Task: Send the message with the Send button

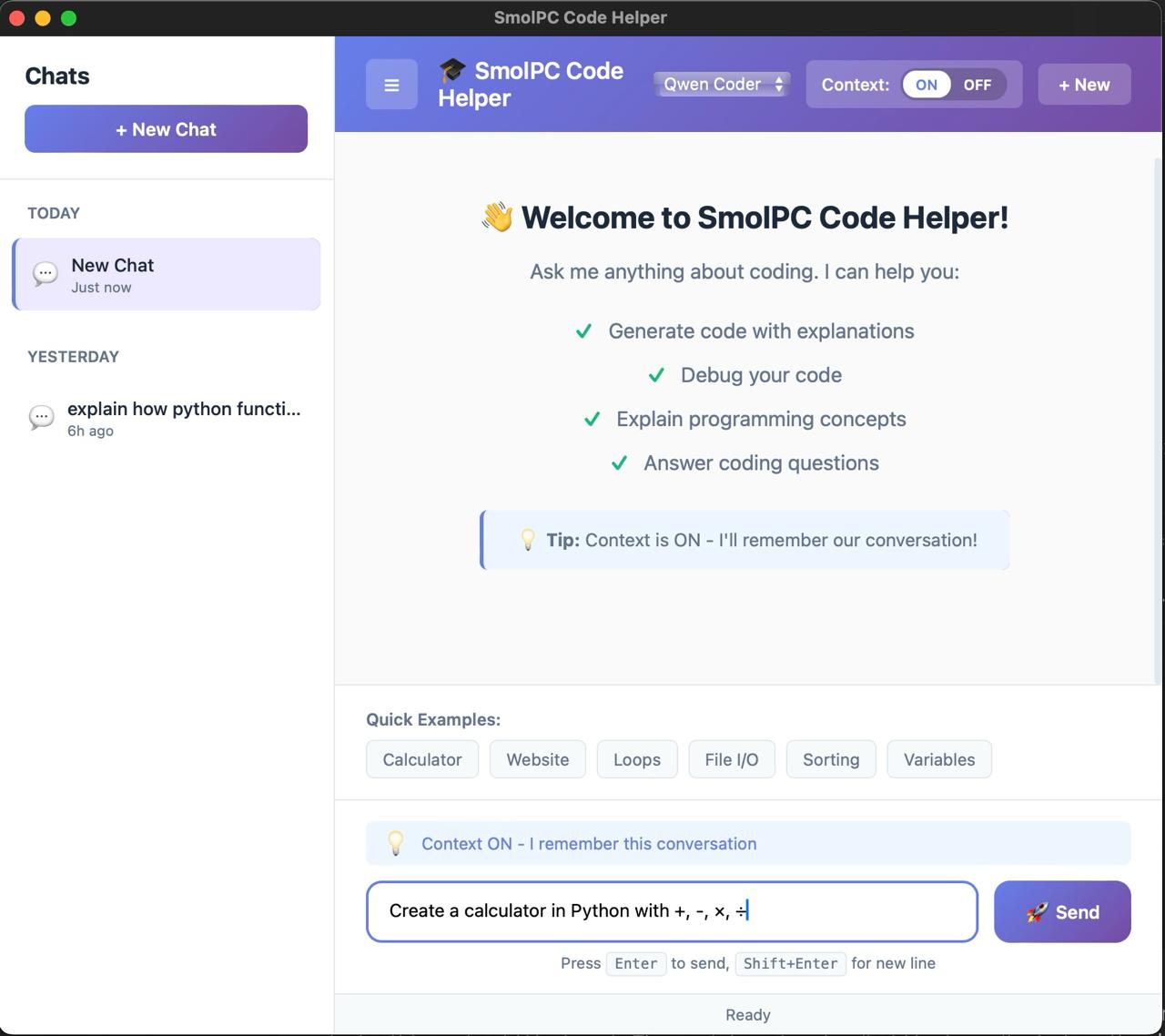Action: tap(1062, 911)
